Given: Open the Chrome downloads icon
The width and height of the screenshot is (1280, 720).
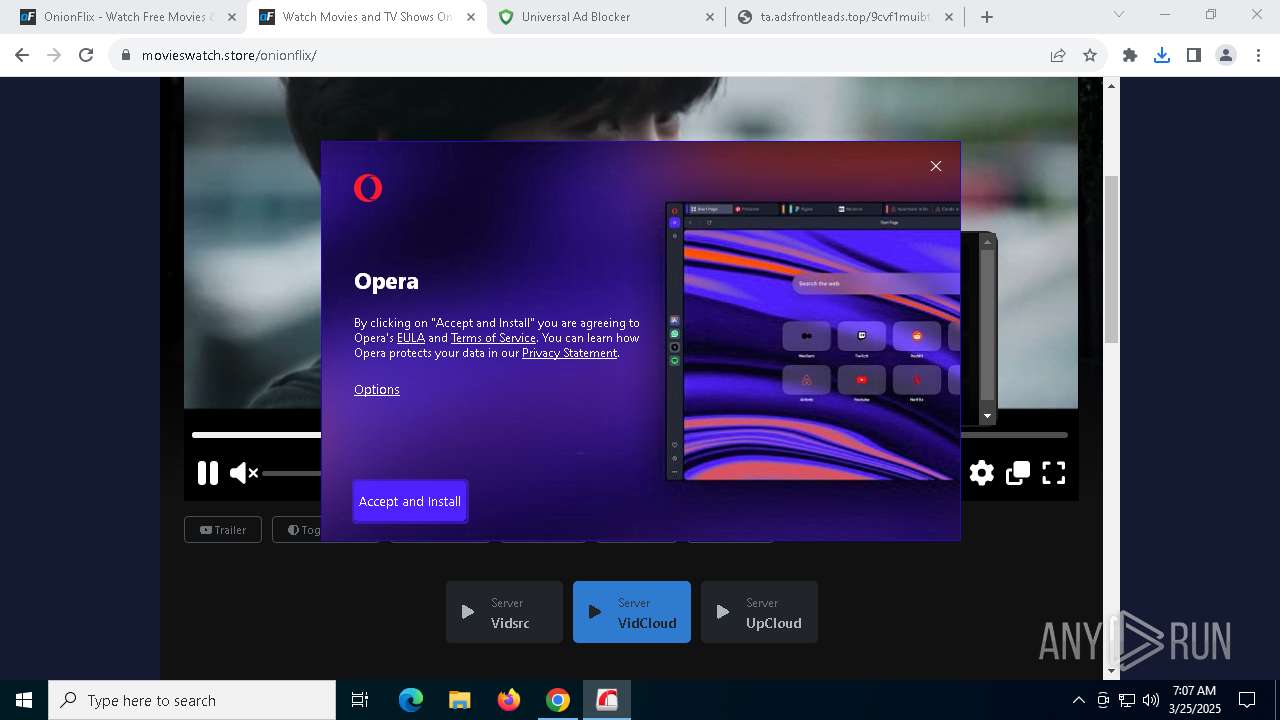Looking at the screenshot, I should [x=1162, y=55].
